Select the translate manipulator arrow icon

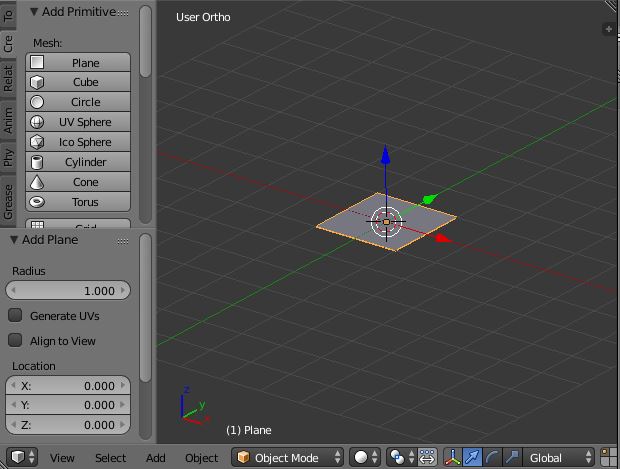473,458
